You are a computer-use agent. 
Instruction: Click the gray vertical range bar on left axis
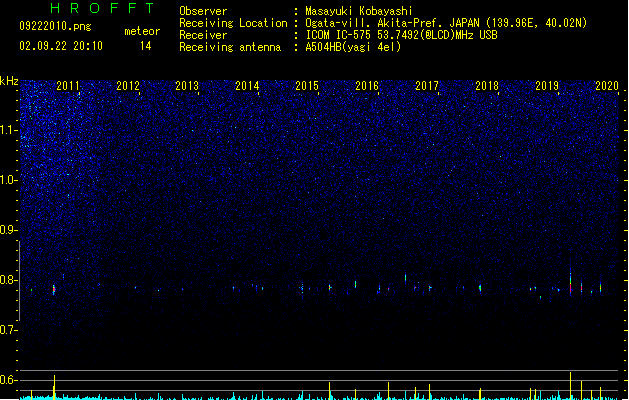coord(19,280)
